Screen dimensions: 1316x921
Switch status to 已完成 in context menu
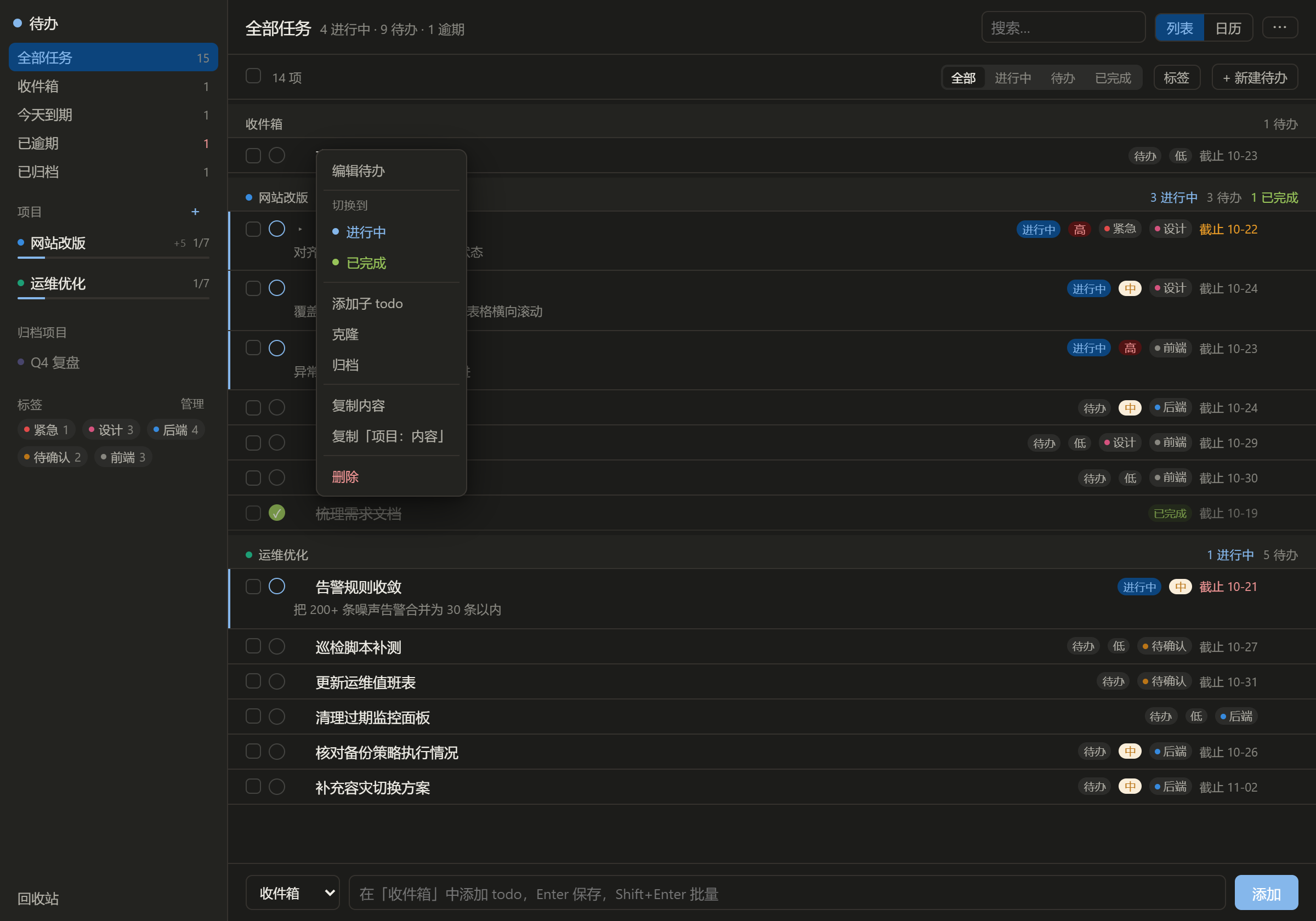[392, 263]
